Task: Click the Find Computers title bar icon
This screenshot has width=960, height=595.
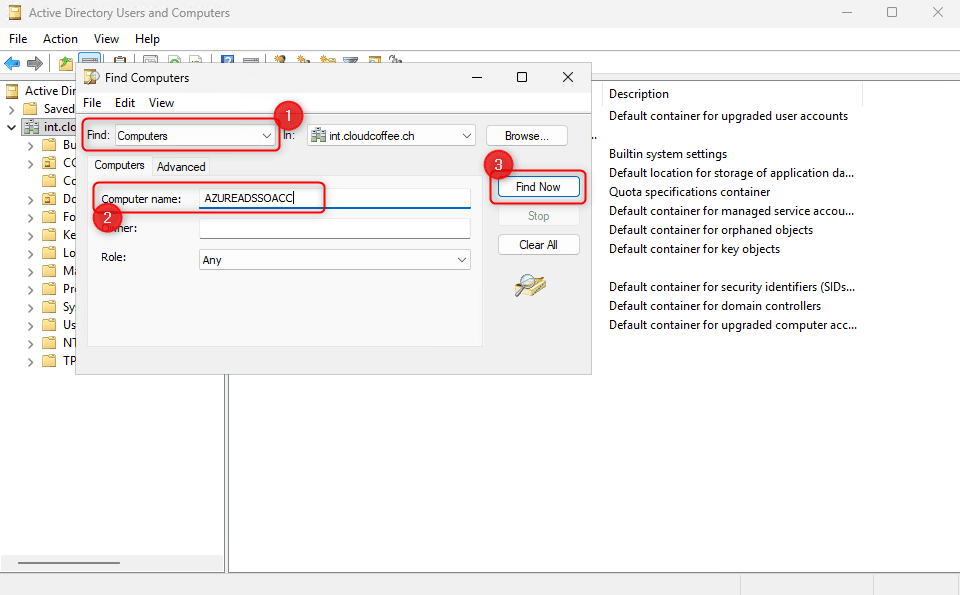Action: click(92, 77)
